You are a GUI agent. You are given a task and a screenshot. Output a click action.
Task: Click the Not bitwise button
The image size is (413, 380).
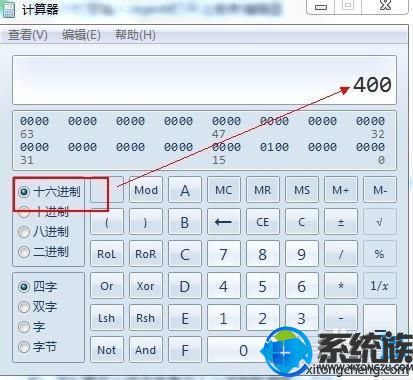(x=107, y=350)
